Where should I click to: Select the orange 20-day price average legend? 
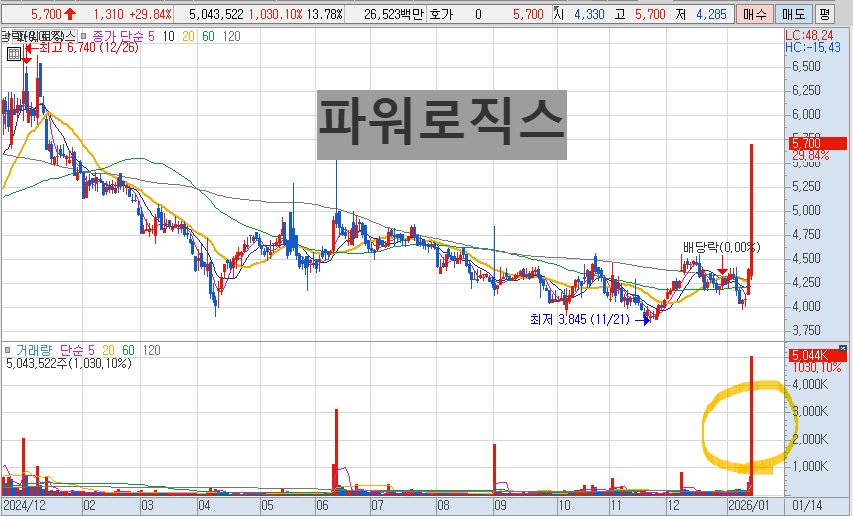188,36
